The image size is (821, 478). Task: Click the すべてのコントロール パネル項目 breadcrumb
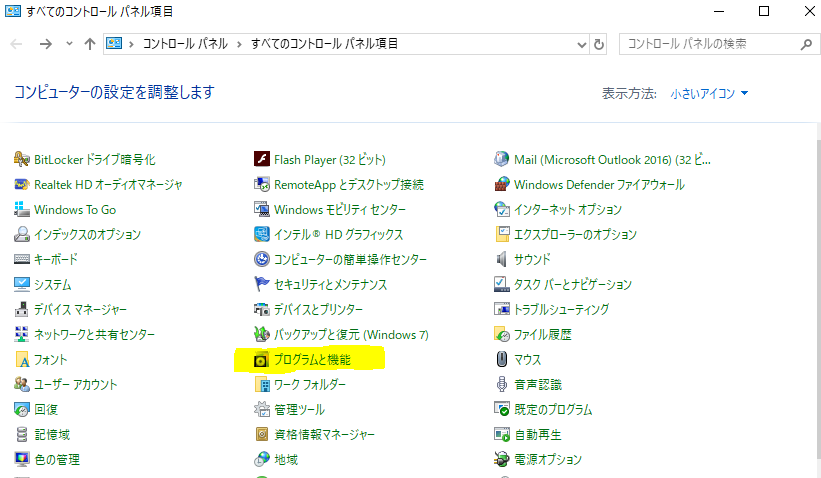324,44
